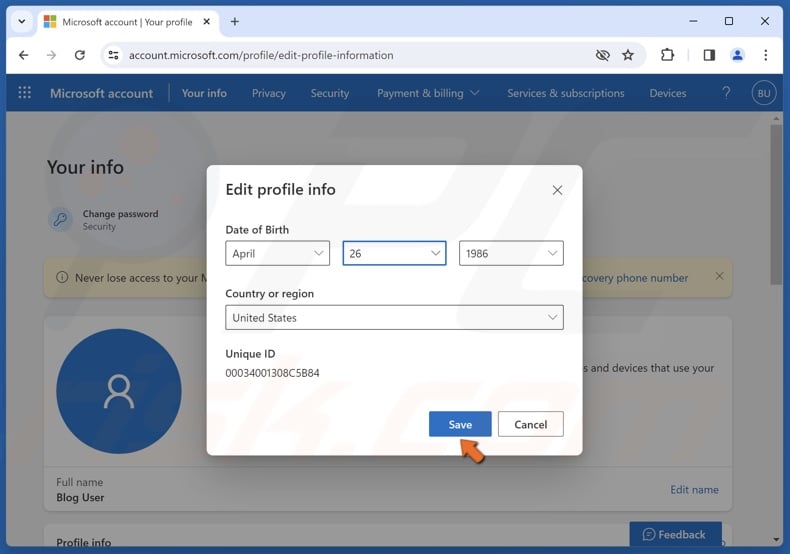Open the browser extensions puzzle icon
The width and height of the screenshot is (790, 554).
pyautogui.click(x=667, y=55)
